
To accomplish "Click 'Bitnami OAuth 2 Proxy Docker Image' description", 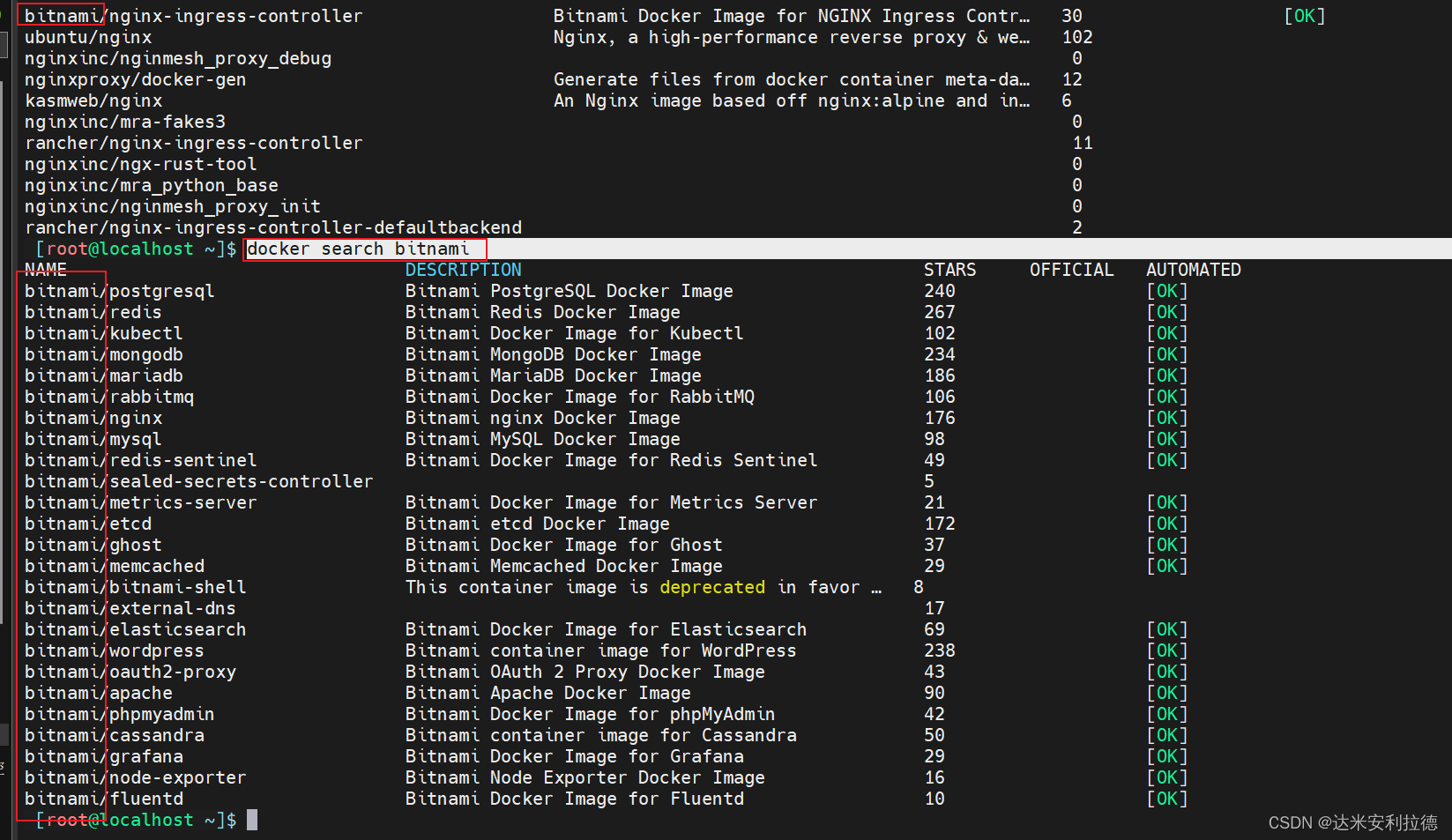I will 585,672.
